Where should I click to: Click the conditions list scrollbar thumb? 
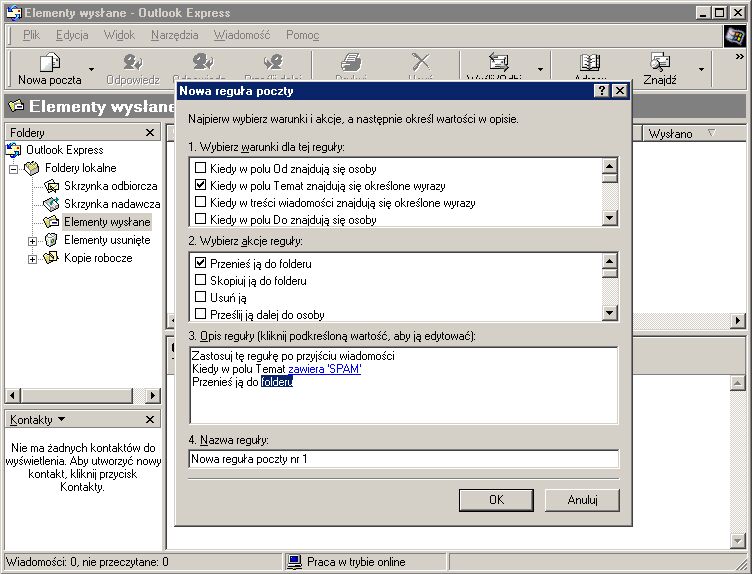tap(609, 179)
